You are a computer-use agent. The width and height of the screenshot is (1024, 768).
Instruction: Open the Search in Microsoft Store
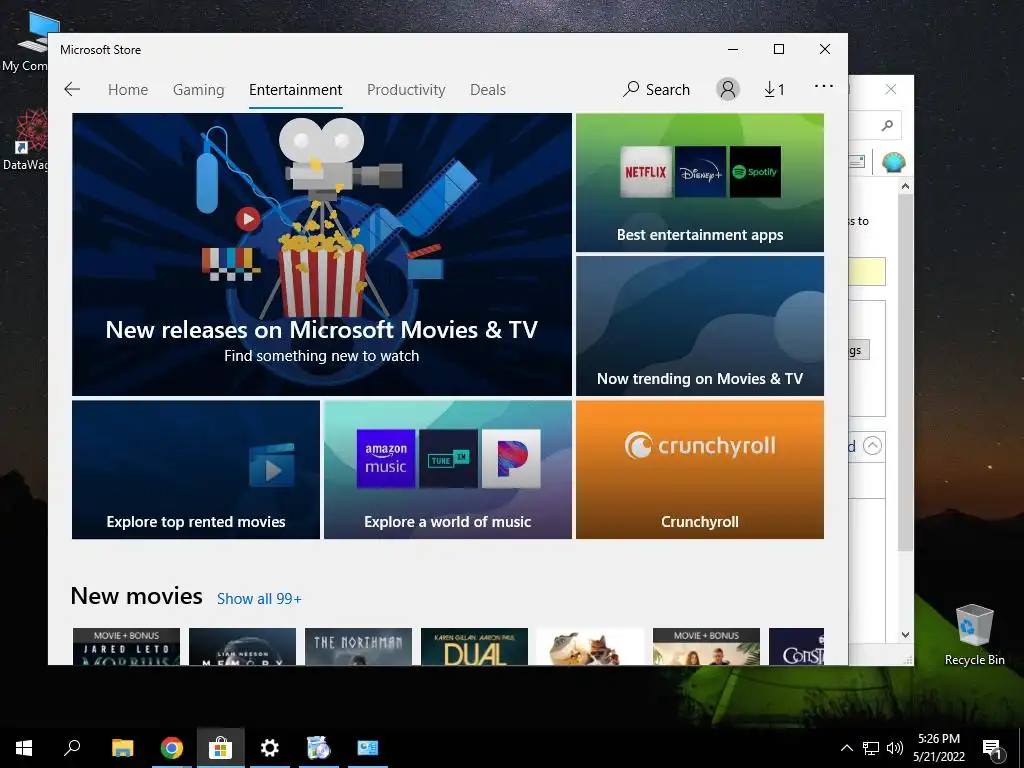pos(656,89)
